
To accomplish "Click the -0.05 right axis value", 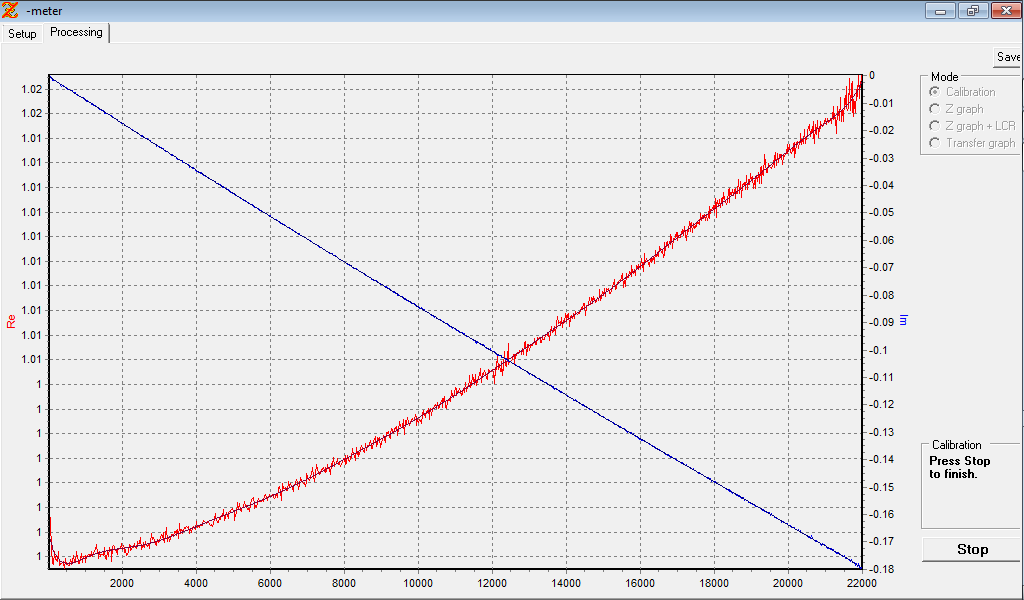I will coord(880,212).
